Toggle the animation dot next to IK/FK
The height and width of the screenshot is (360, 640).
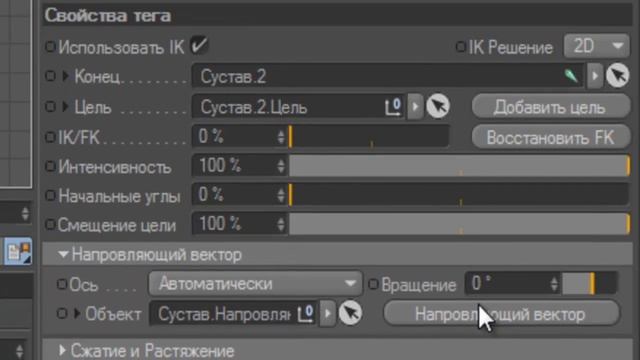click(x=50, y=137)
